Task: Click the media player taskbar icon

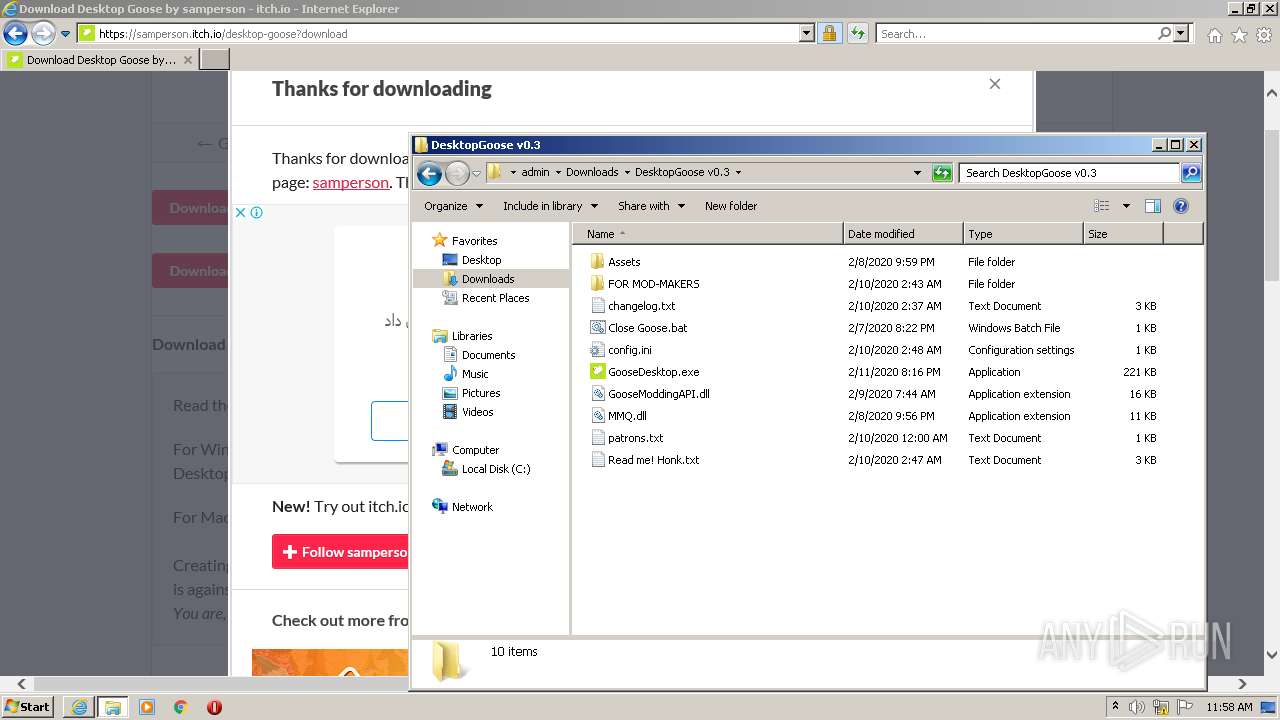Action: pyautogui.click(x=147, y=707)
